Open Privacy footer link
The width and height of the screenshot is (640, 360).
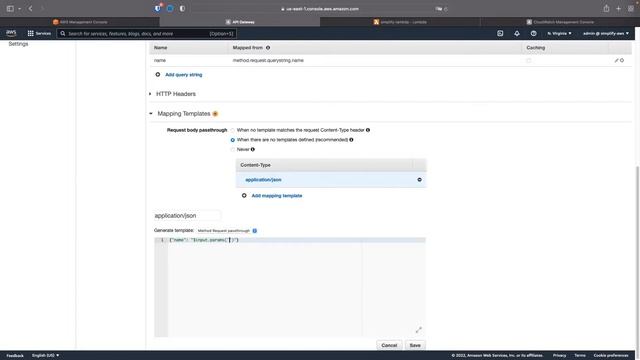point(559,356)
